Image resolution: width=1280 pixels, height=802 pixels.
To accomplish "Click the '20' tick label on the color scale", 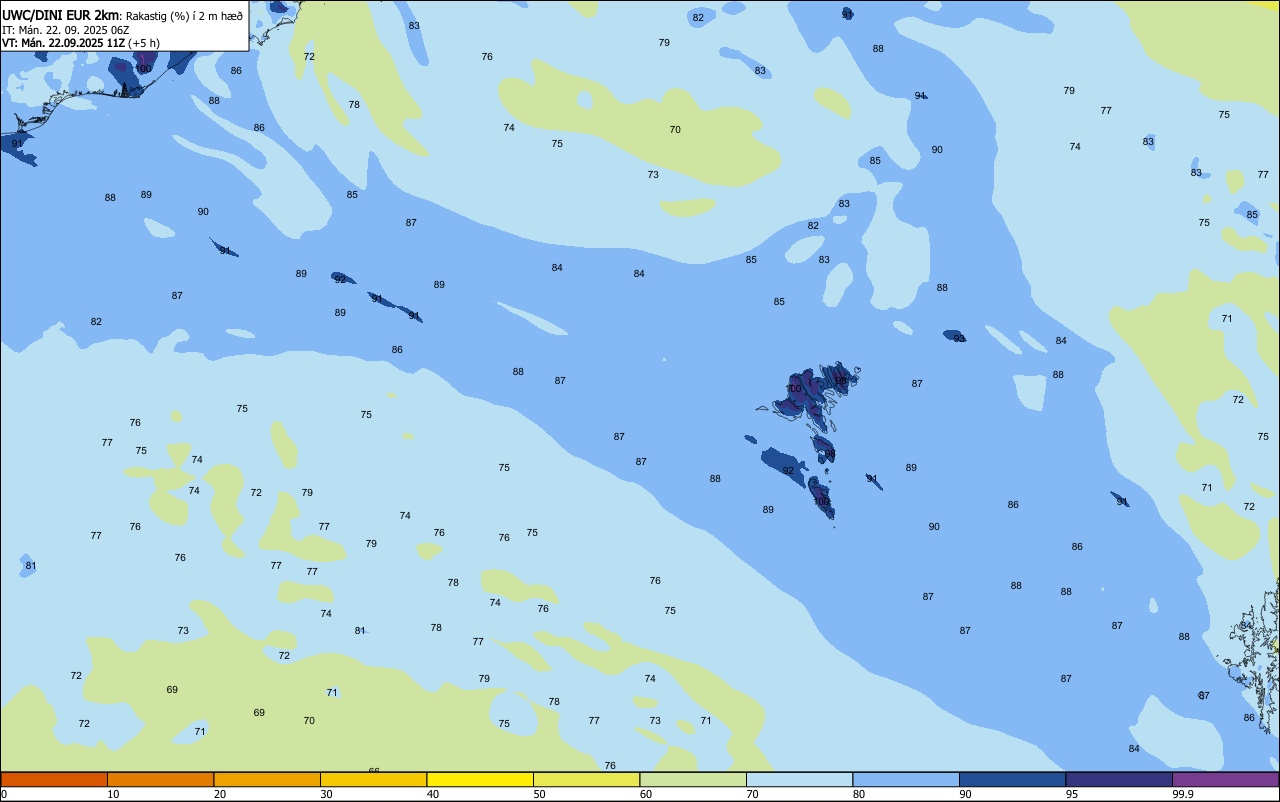I will point(220,794).
